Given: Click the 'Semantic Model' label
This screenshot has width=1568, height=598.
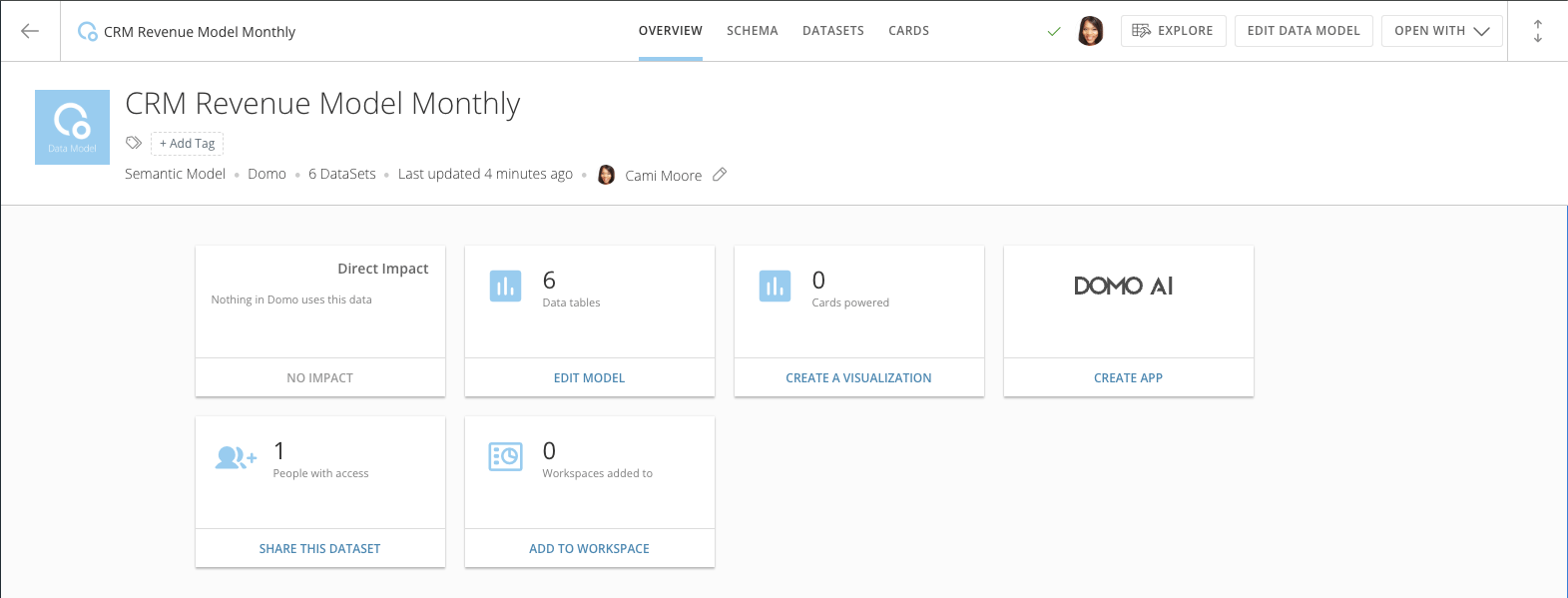Looking at the screenshot, I should click(x=176, y=174).
